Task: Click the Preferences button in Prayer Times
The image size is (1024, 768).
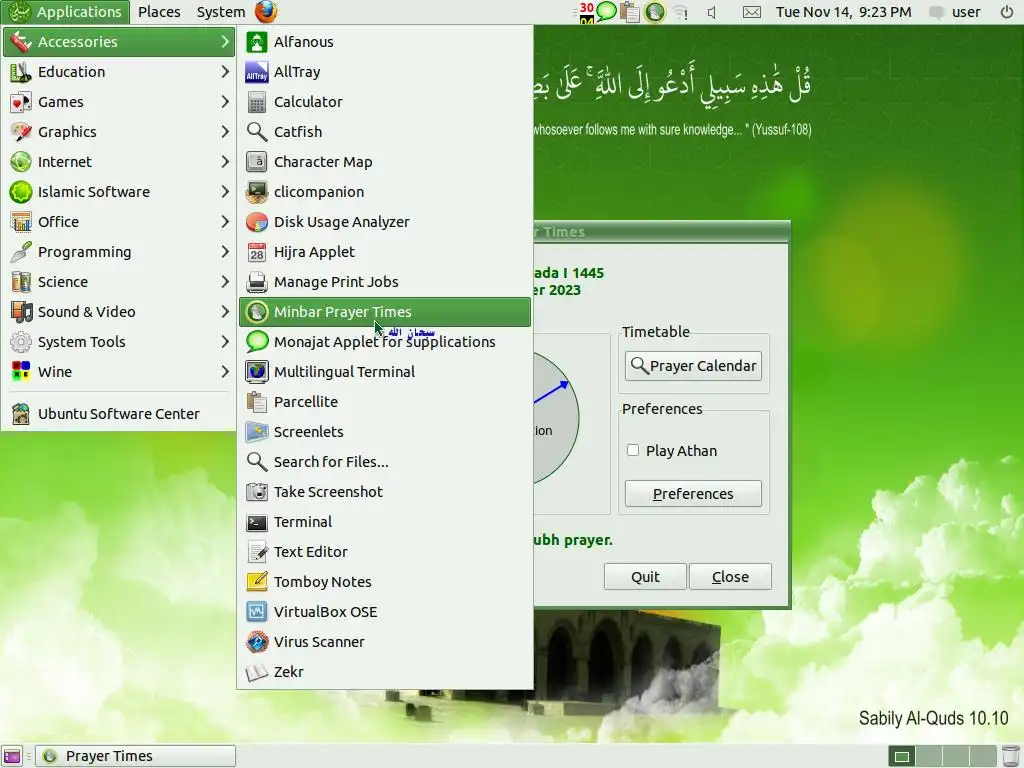Action: click(694, 494)
